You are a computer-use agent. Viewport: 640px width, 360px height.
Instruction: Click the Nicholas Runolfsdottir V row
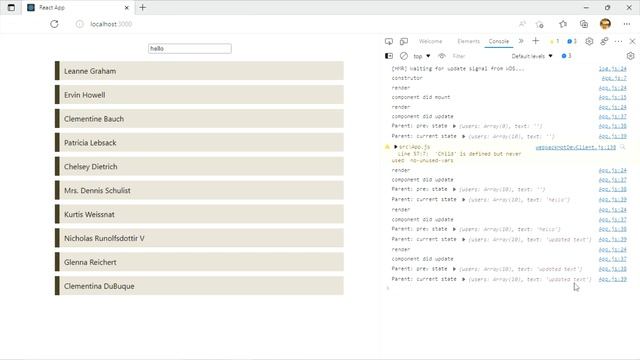(x=200, y=238)
